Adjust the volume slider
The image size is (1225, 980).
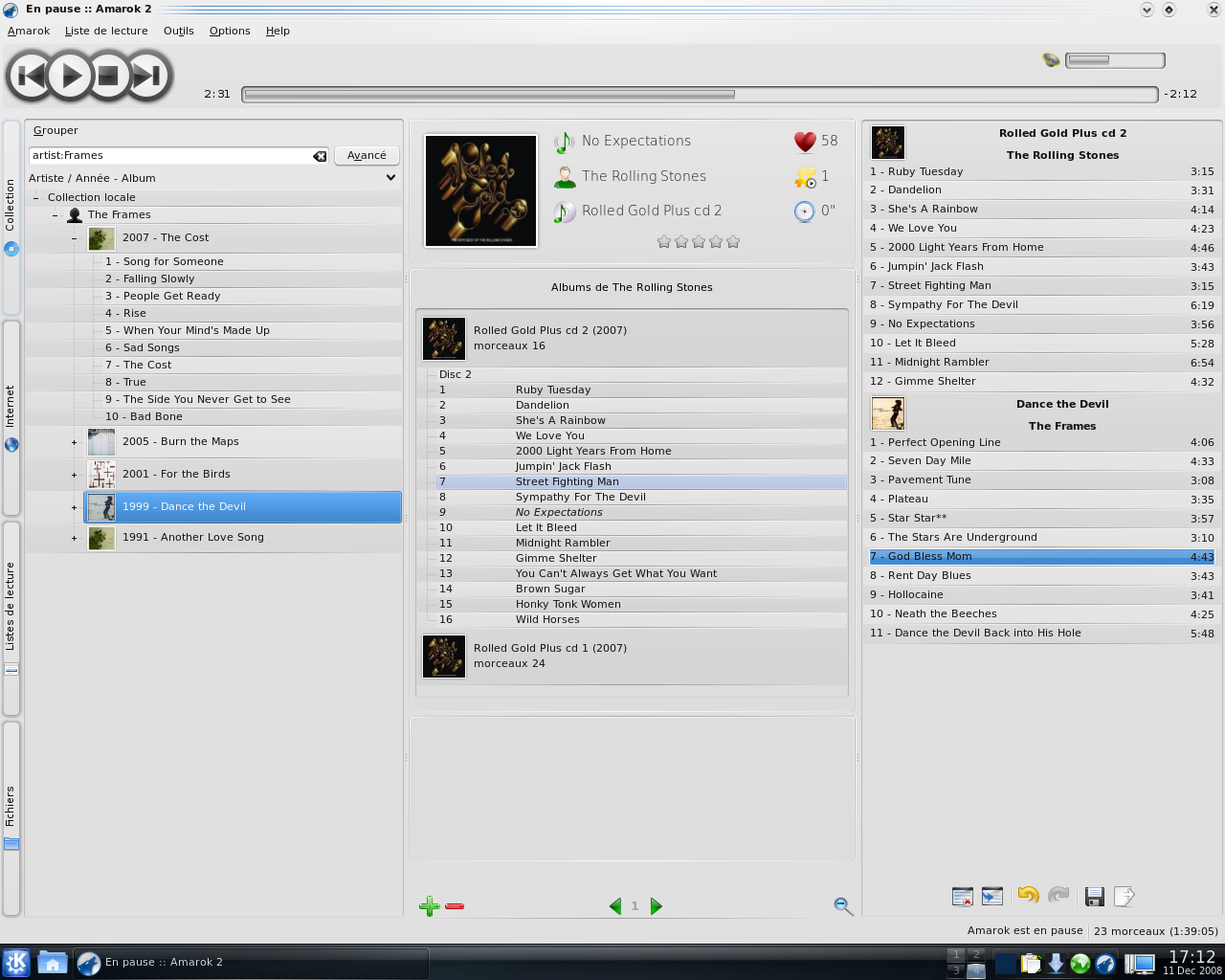coord(1115,60)
